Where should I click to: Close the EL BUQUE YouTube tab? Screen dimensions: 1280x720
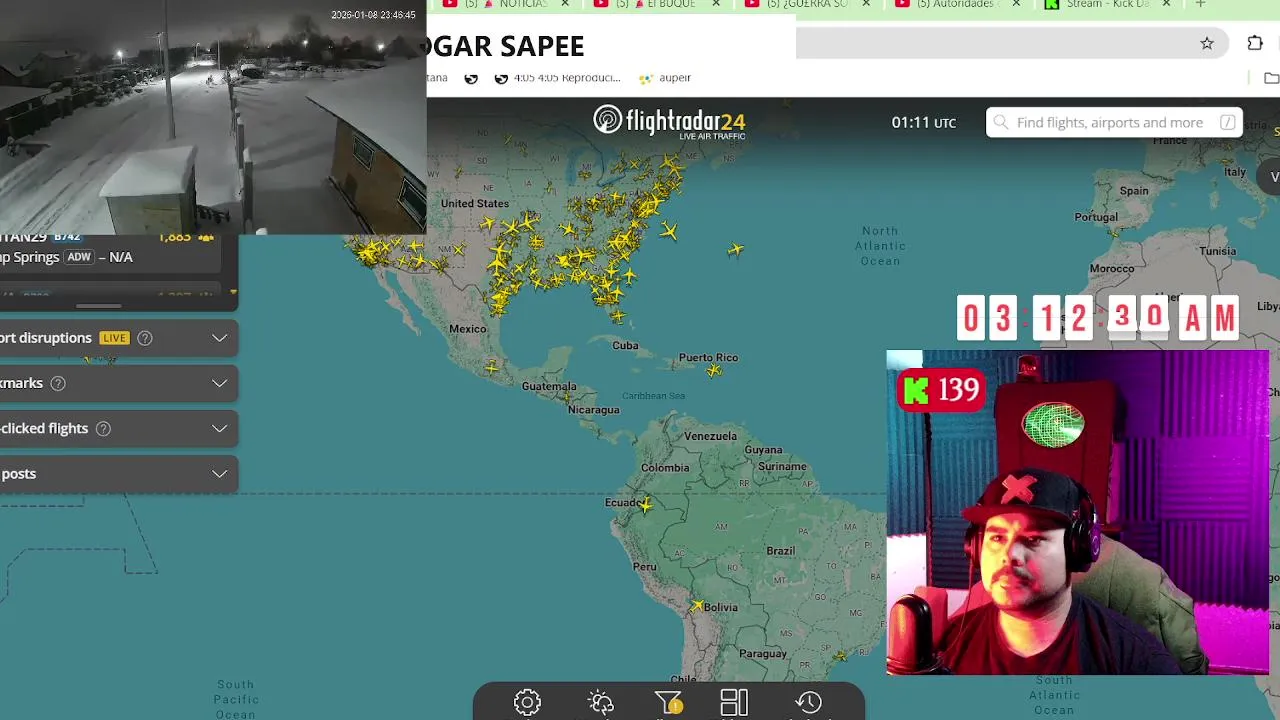[x=716, y=4]
